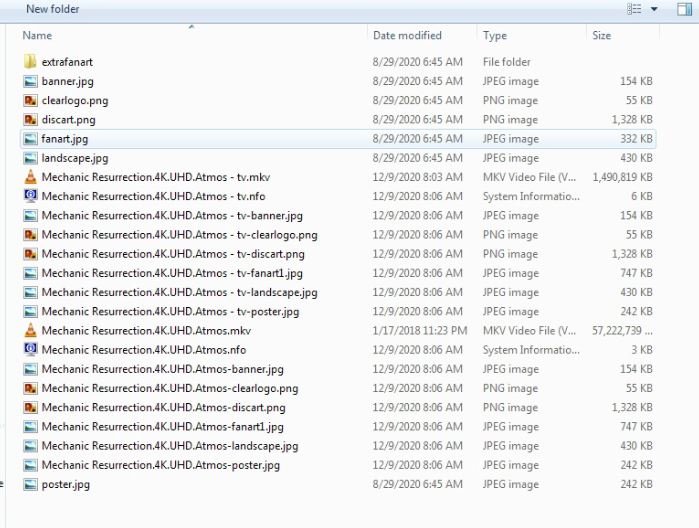Image resolution: width=699 pixels, height=528 pixels.
Task: Click the landscape.jpg file icon
Action: (x=30, y=158)
